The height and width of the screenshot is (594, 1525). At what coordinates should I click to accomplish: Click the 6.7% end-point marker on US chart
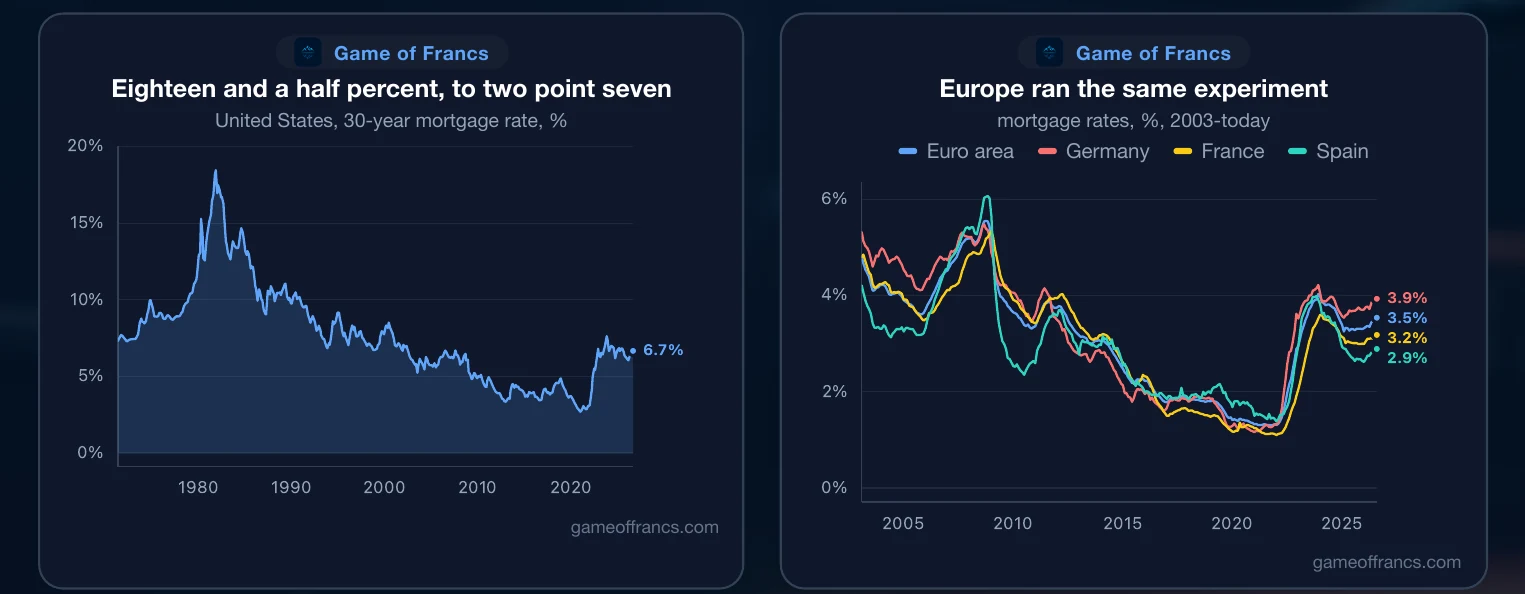pos(633,350)
